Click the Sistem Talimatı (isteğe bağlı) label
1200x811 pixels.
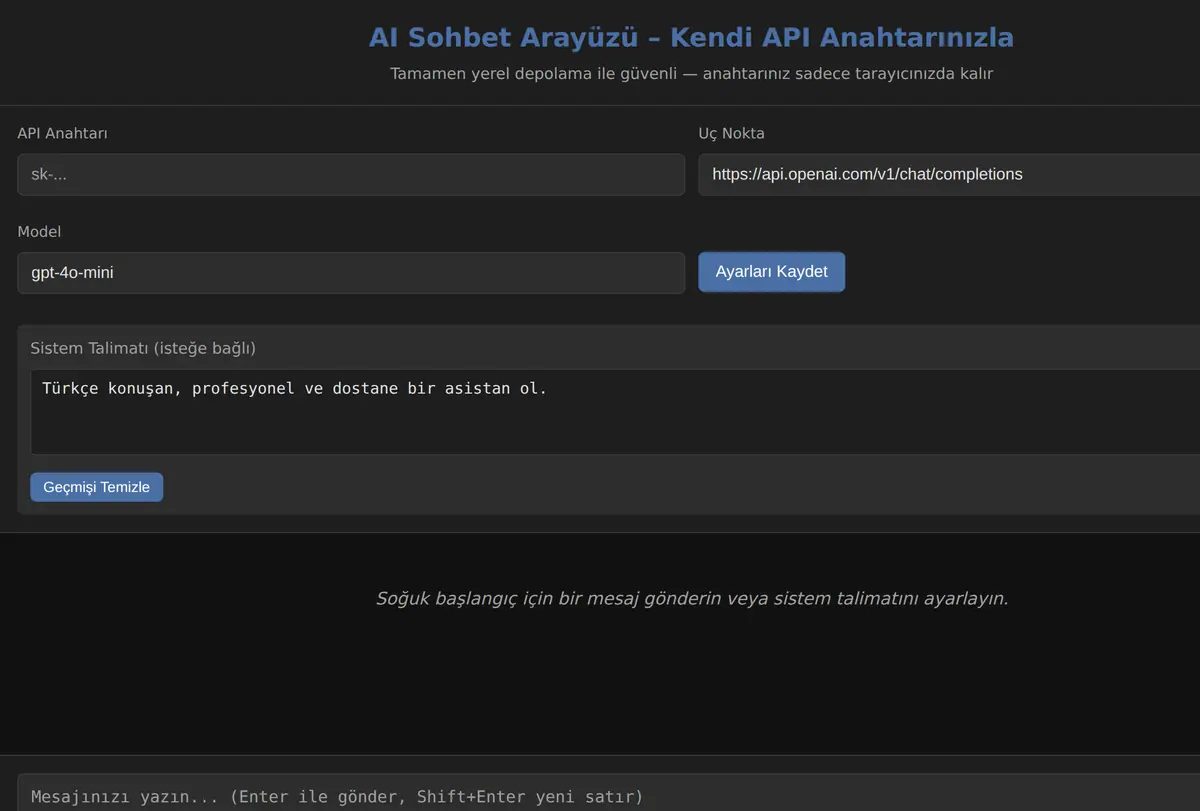143,348
